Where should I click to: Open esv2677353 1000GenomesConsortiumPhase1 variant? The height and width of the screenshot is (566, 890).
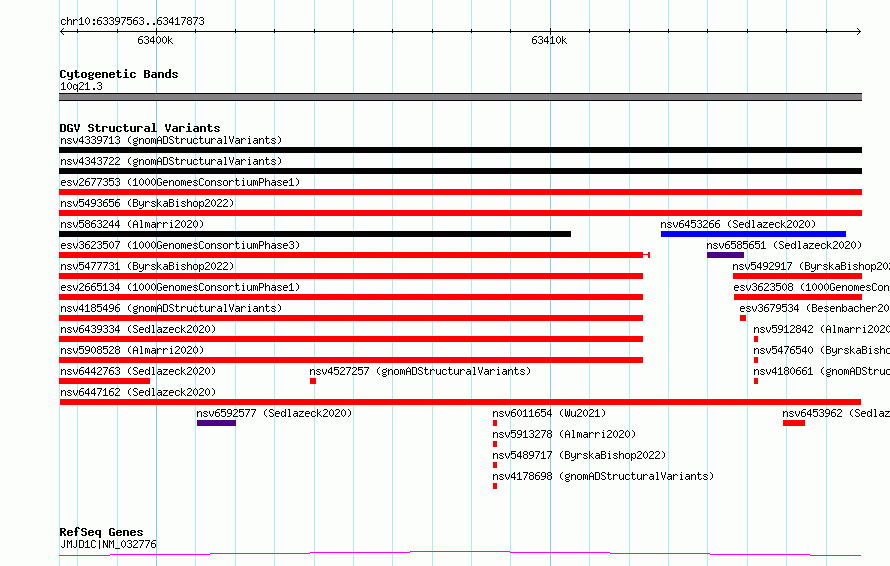180,182
